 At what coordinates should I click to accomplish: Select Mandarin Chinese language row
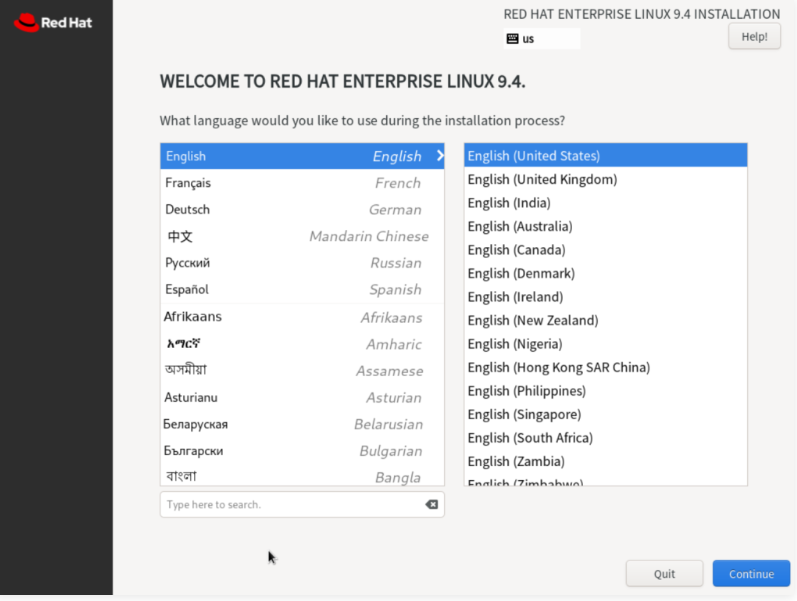(302, 236)
